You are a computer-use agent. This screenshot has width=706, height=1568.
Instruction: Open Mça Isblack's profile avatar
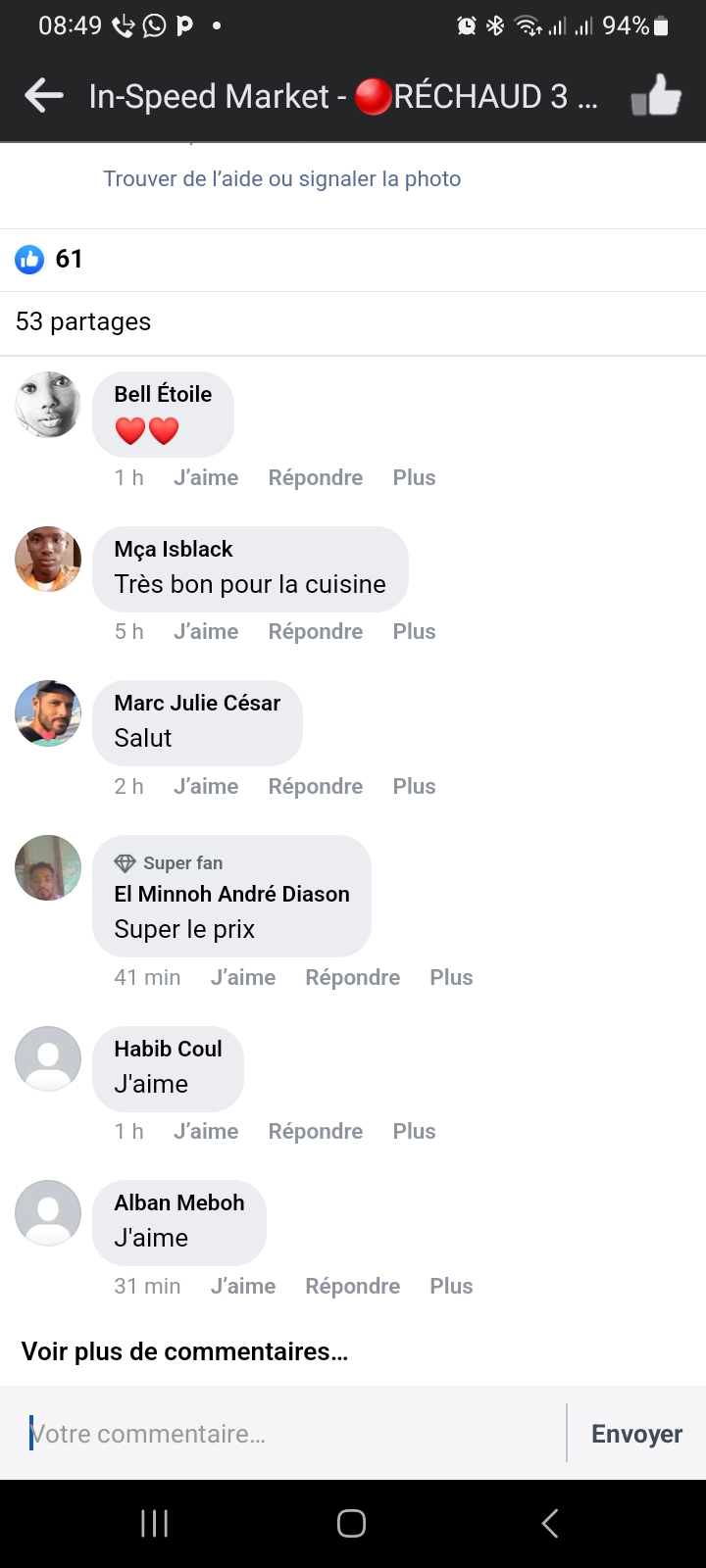pos(48,559)
